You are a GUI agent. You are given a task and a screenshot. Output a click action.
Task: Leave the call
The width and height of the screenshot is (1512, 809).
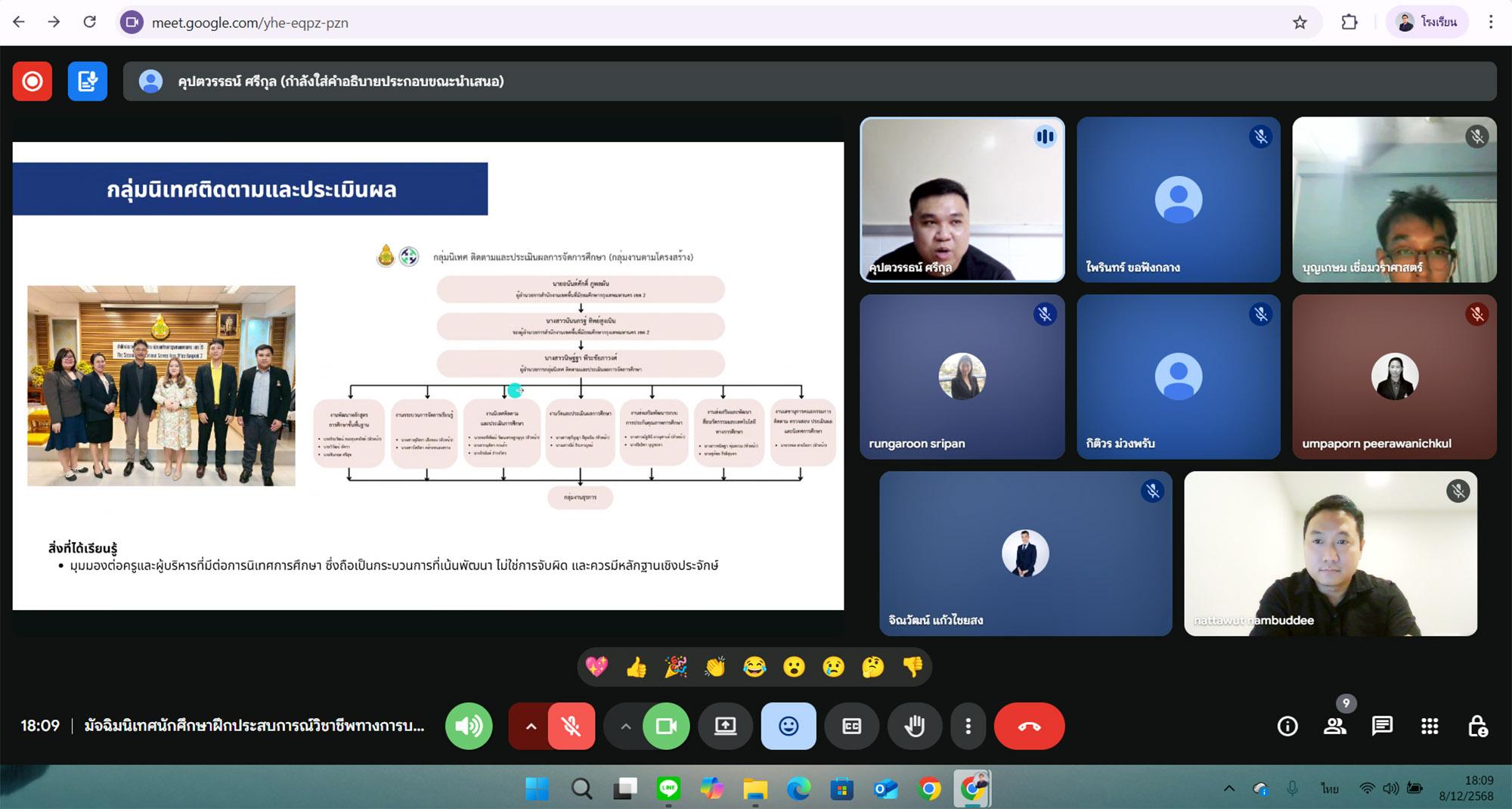(x=1029, y=726)
